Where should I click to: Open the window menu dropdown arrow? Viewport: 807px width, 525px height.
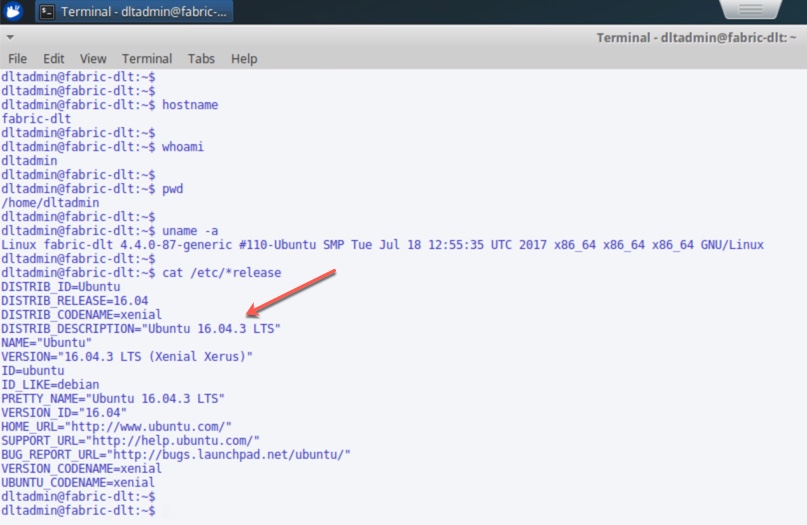click(x=10, y=37)
